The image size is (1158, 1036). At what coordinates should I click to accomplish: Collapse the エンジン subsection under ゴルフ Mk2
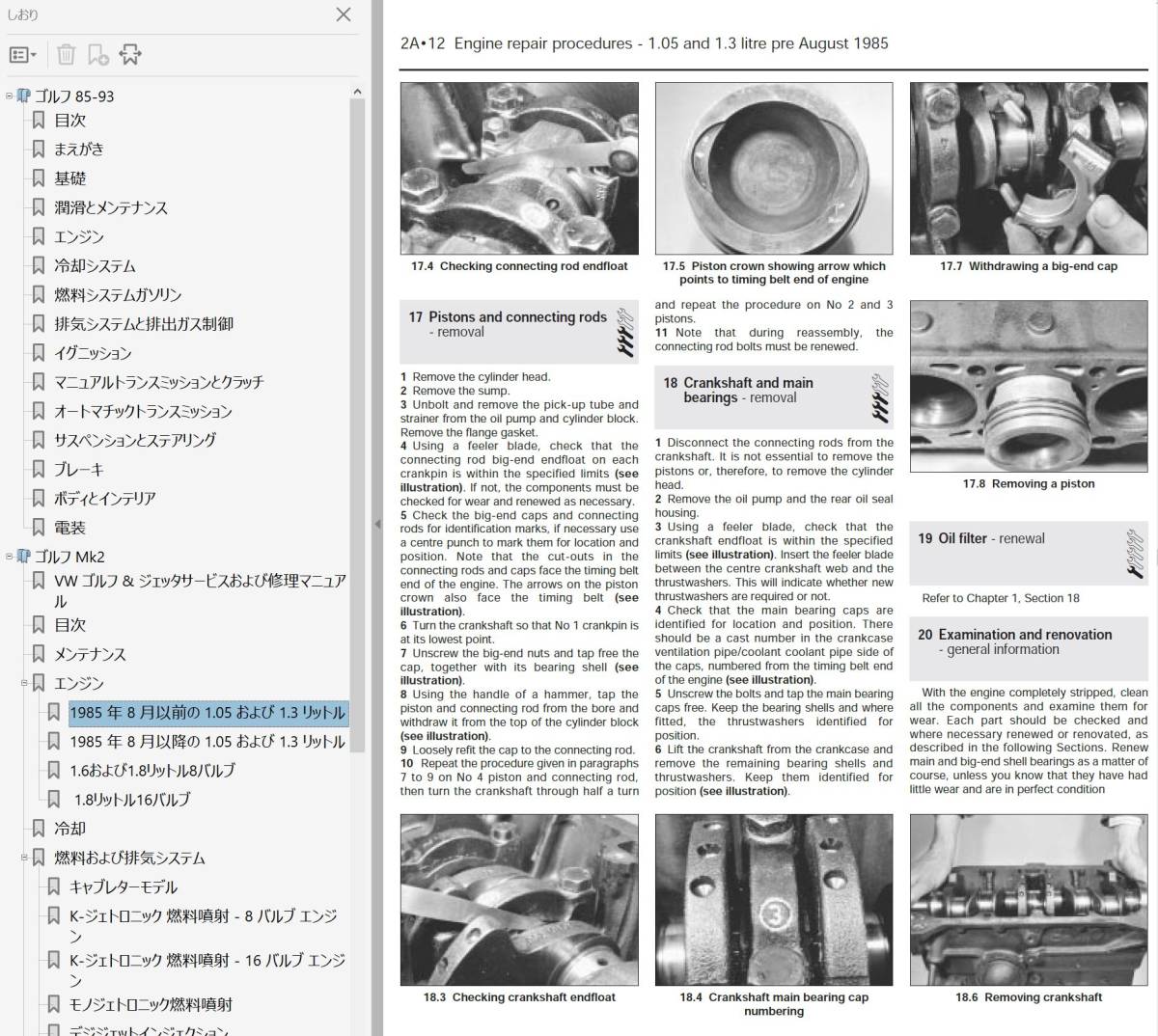25,682
